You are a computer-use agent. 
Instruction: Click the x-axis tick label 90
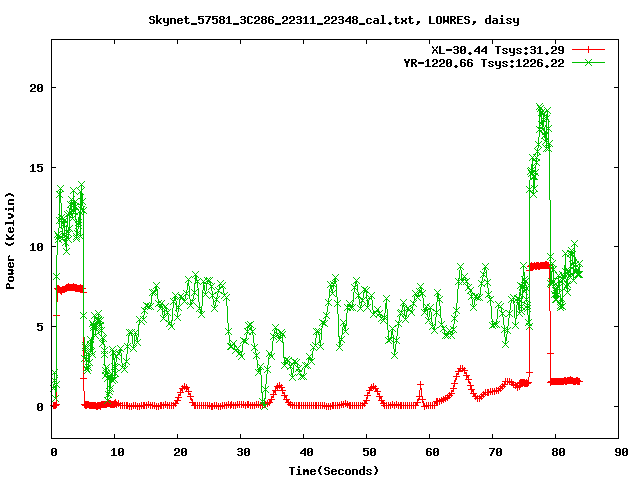tap(621, 452)
